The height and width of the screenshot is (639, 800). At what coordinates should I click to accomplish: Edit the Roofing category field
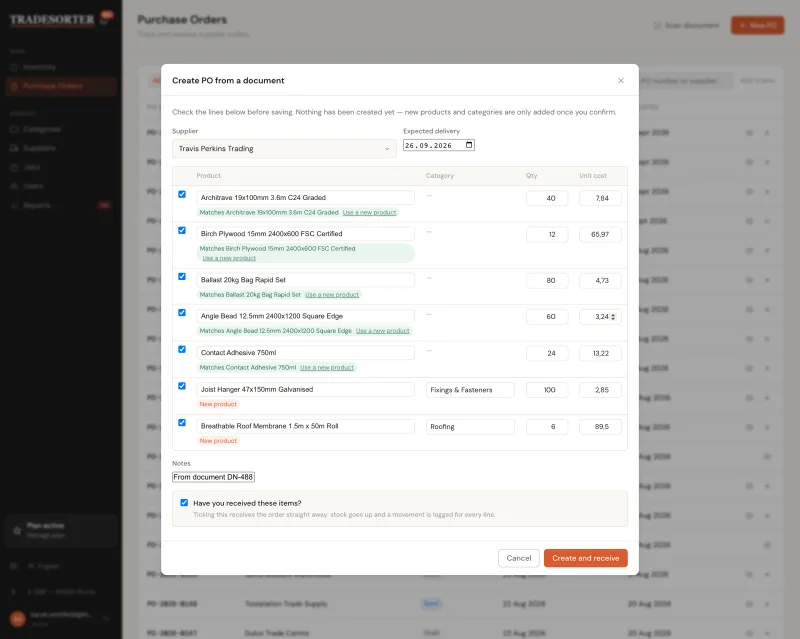pyautogui.click(x=470, y=427)
